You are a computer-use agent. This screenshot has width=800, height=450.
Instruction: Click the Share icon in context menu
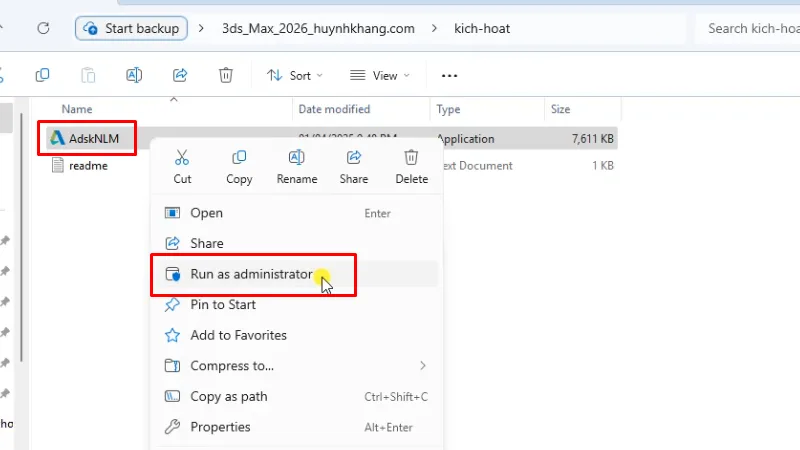pos(353,158)
